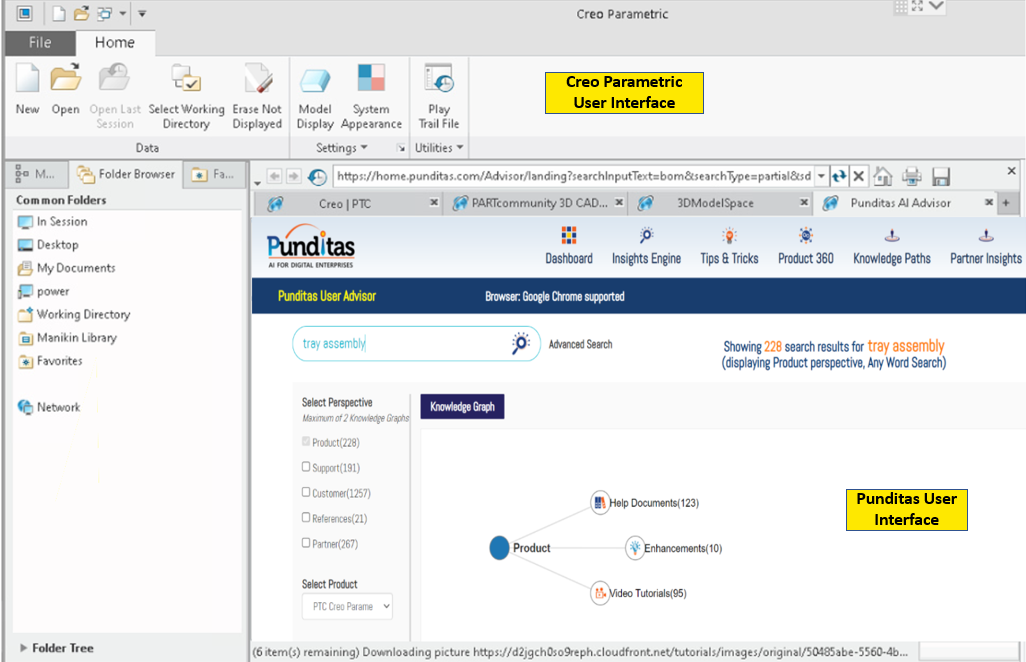Enable the Support(191) perspective checkbox
The width and height of the screenshot is (1026, 662).
coord(306,466)
